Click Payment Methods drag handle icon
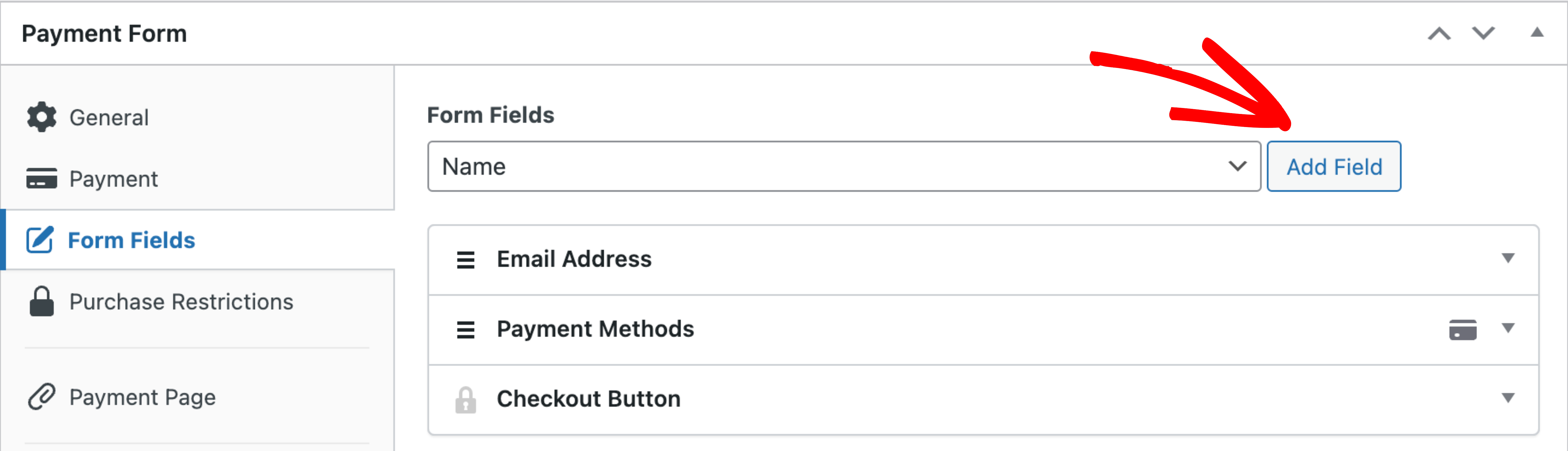 466,329
